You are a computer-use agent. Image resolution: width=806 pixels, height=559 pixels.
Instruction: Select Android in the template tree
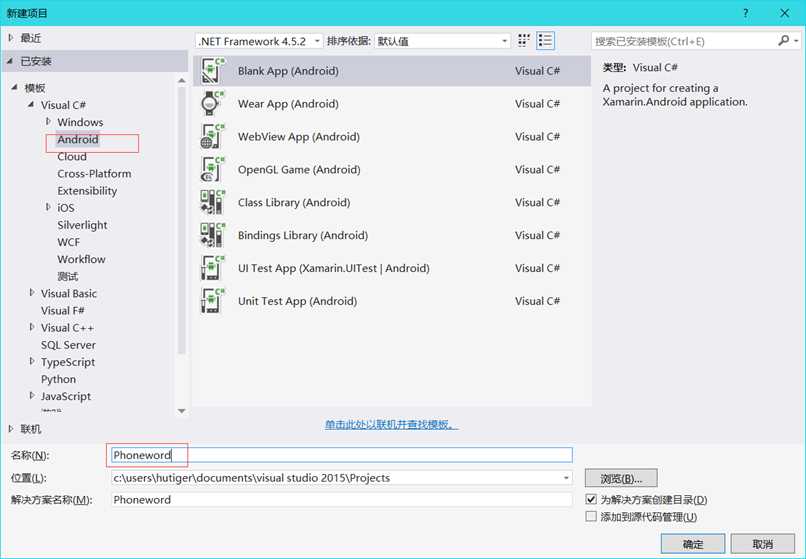click(78, 139)
